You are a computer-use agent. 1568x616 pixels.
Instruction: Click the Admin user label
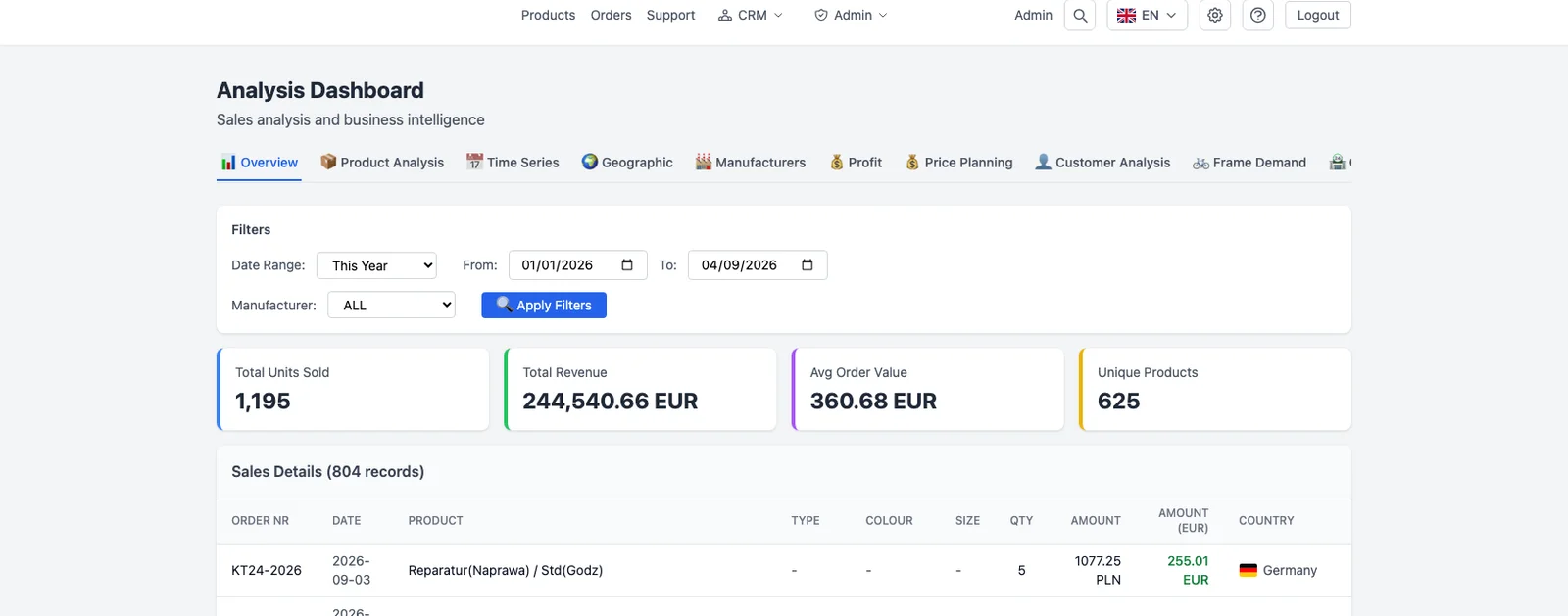[1033, 16]
